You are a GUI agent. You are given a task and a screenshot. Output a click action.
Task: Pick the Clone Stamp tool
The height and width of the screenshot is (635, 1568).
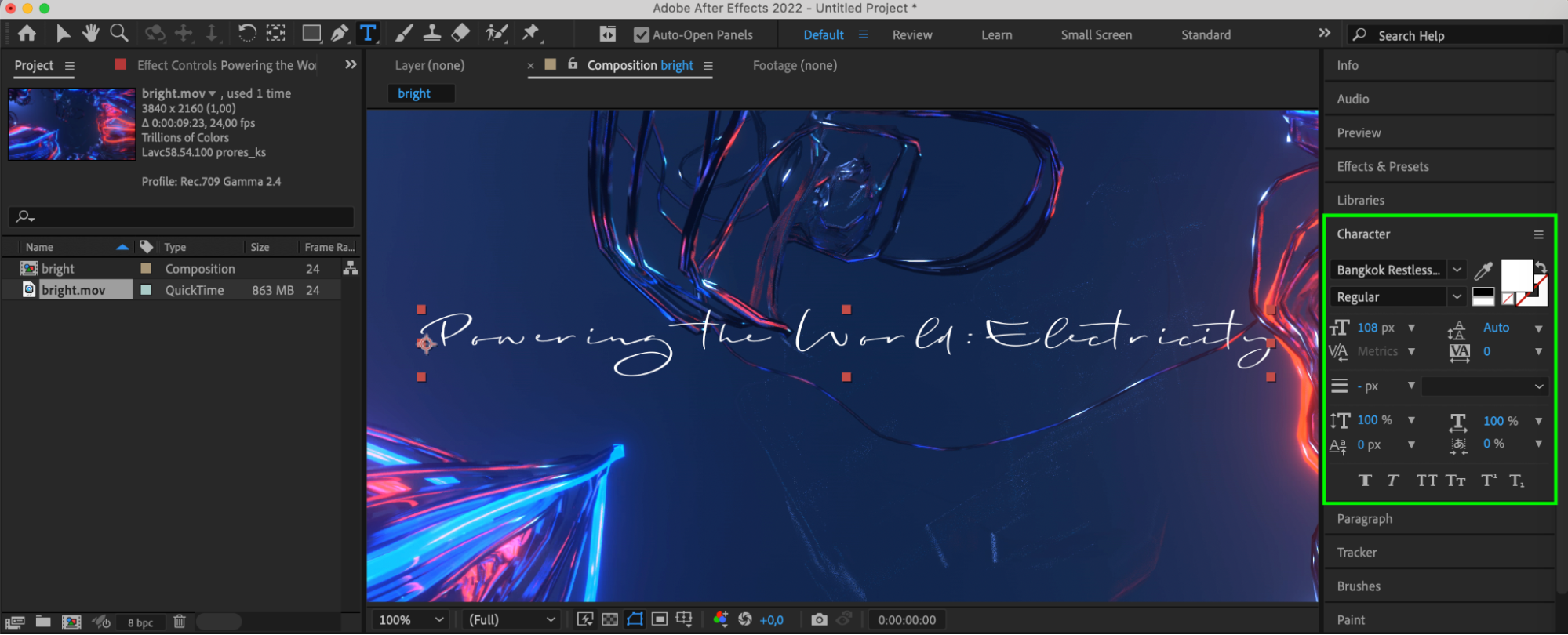431,34
